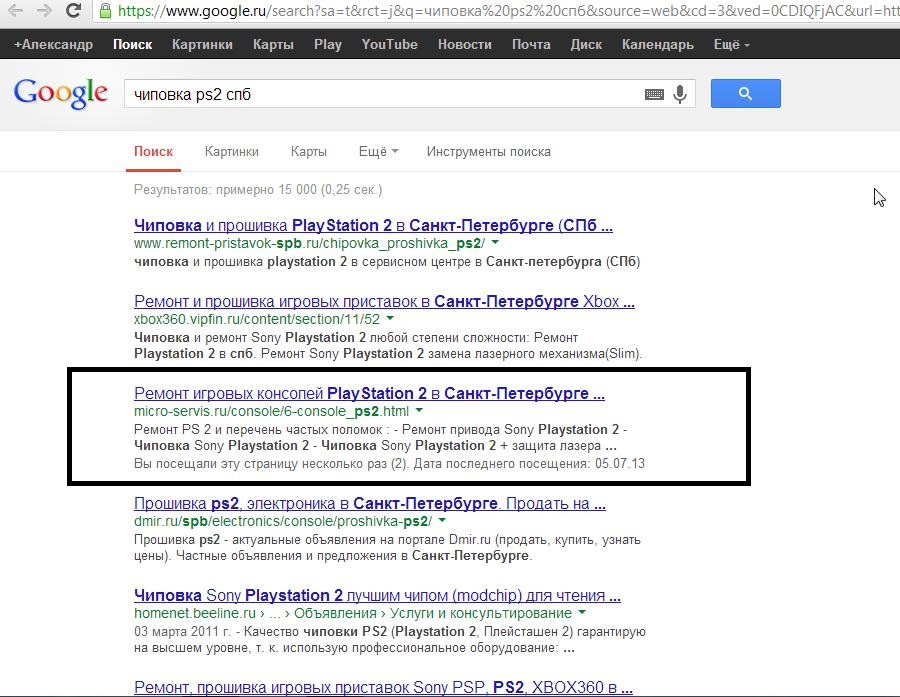Open +Александр in the top bar

(53, 45)
